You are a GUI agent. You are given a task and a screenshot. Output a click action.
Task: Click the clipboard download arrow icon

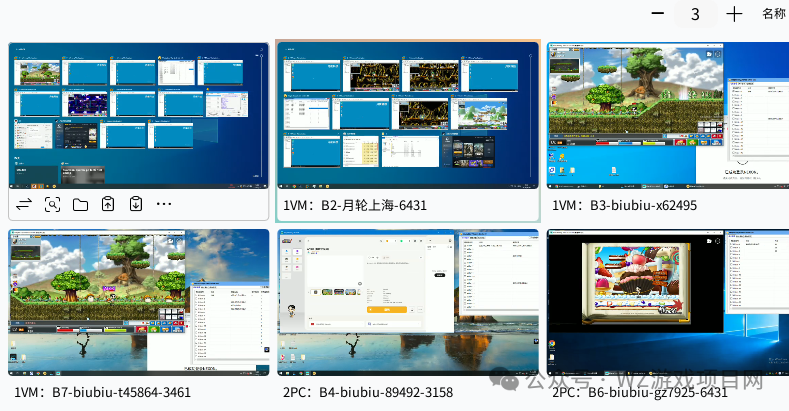pyautogui.click(x=136, y=204)
